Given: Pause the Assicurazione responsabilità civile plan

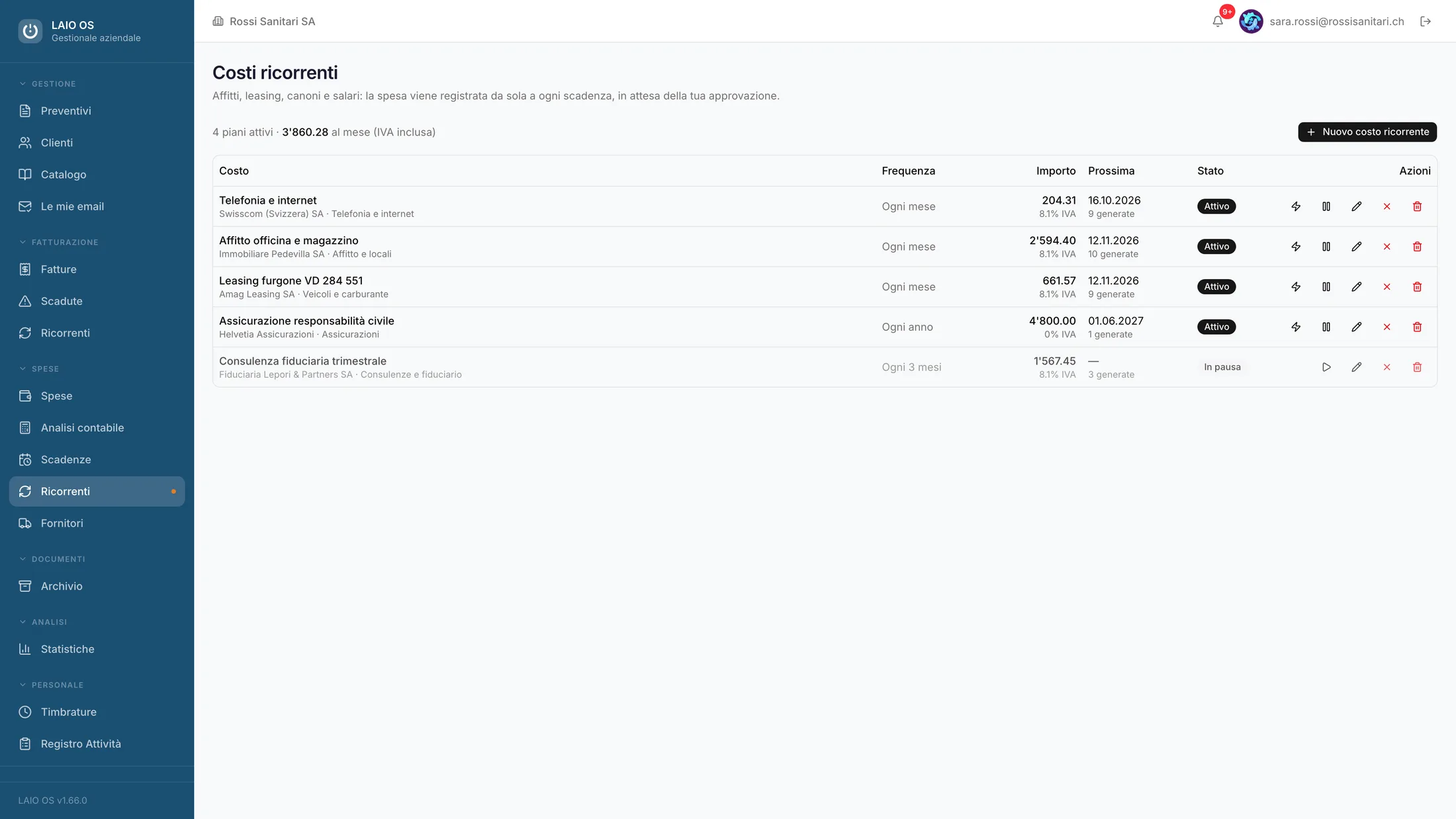Looking at the screenshot, I should tap(1326, 327).
